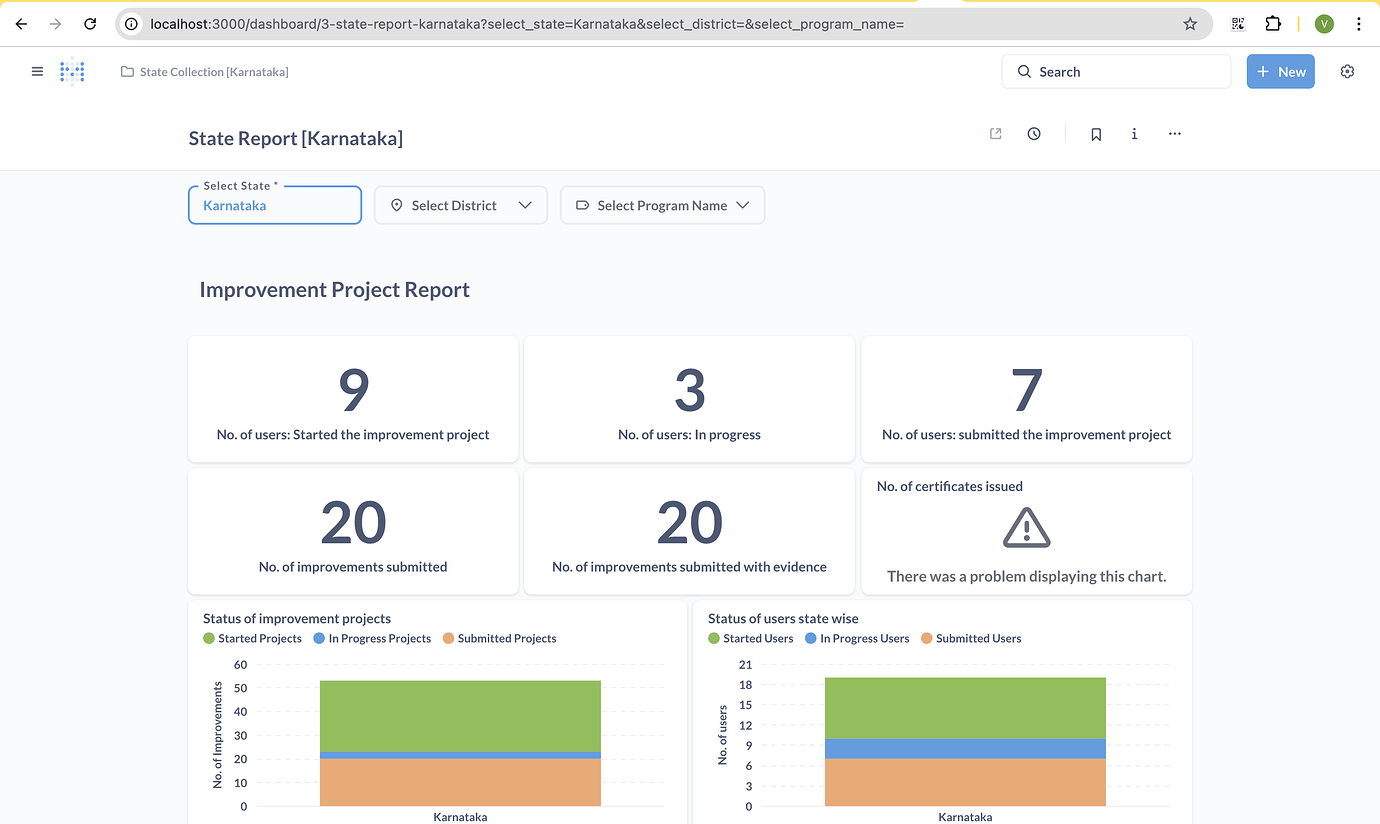Bookmark page with the star icon
The image size is (1380, 824).
1190,24
